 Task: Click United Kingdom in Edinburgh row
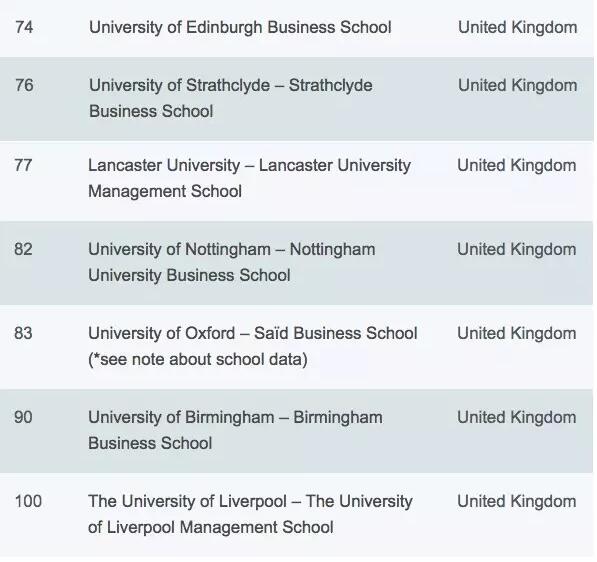517,28
